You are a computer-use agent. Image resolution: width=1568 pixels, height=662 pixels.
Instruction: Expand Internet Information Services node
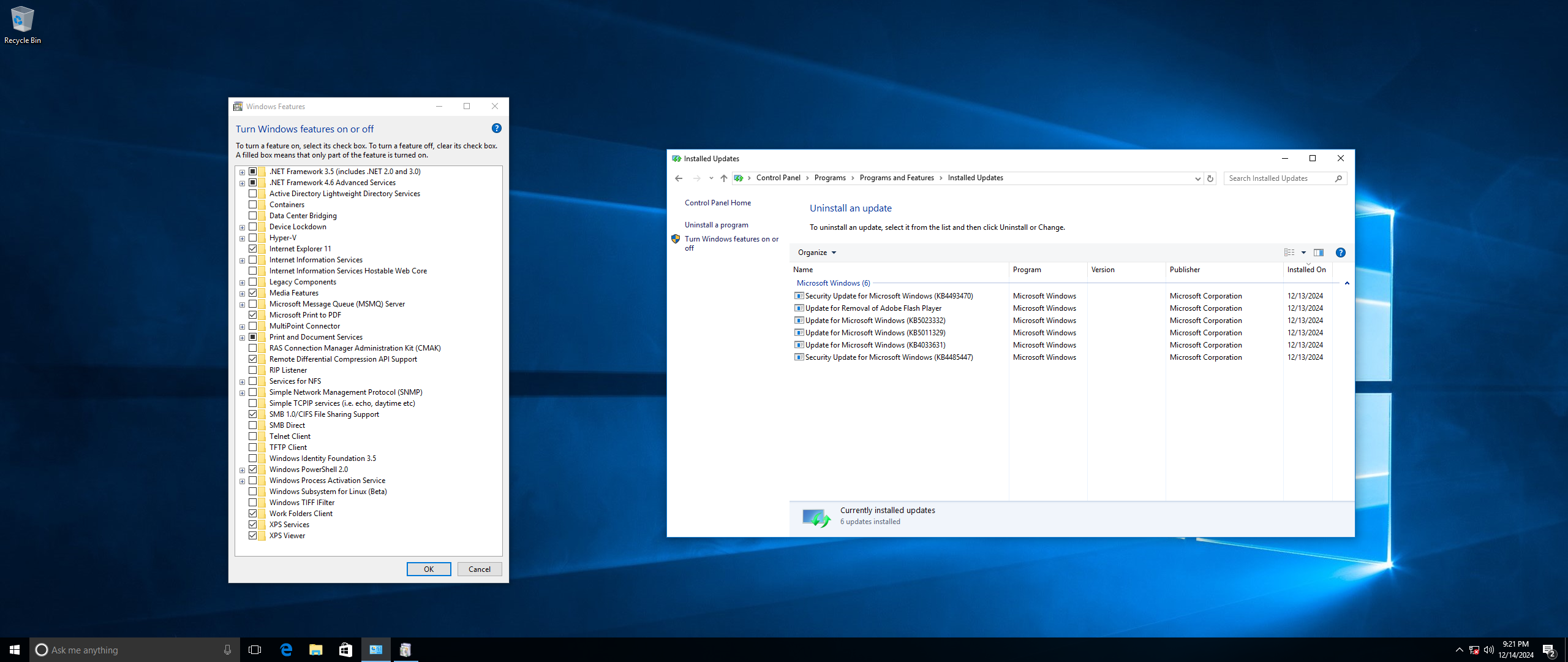242,261
